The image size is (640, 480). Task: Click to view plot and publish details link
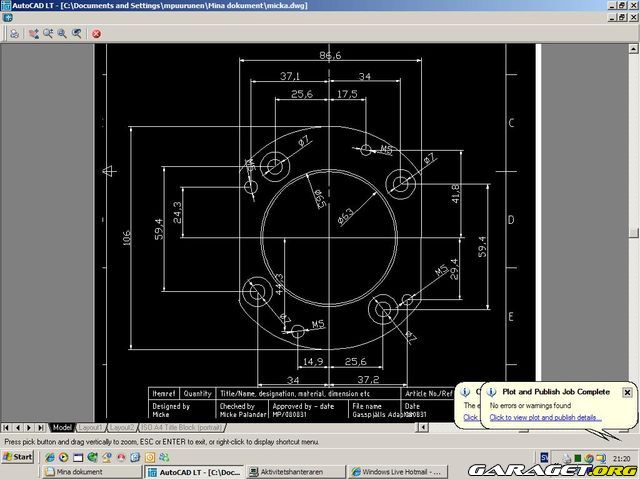tap(545, 417)
